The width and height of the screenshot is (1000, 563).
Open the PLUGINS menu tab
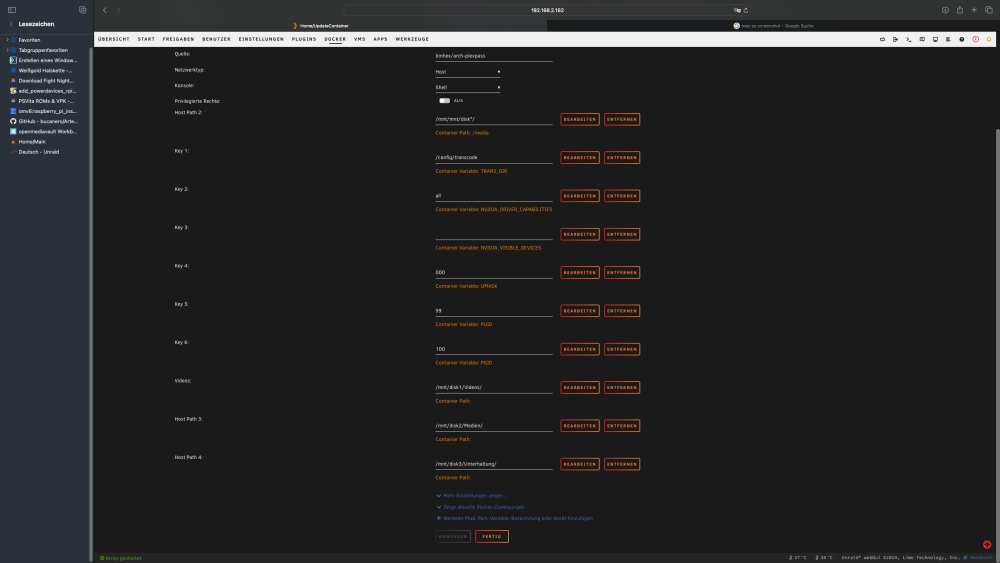pos(304,39)
